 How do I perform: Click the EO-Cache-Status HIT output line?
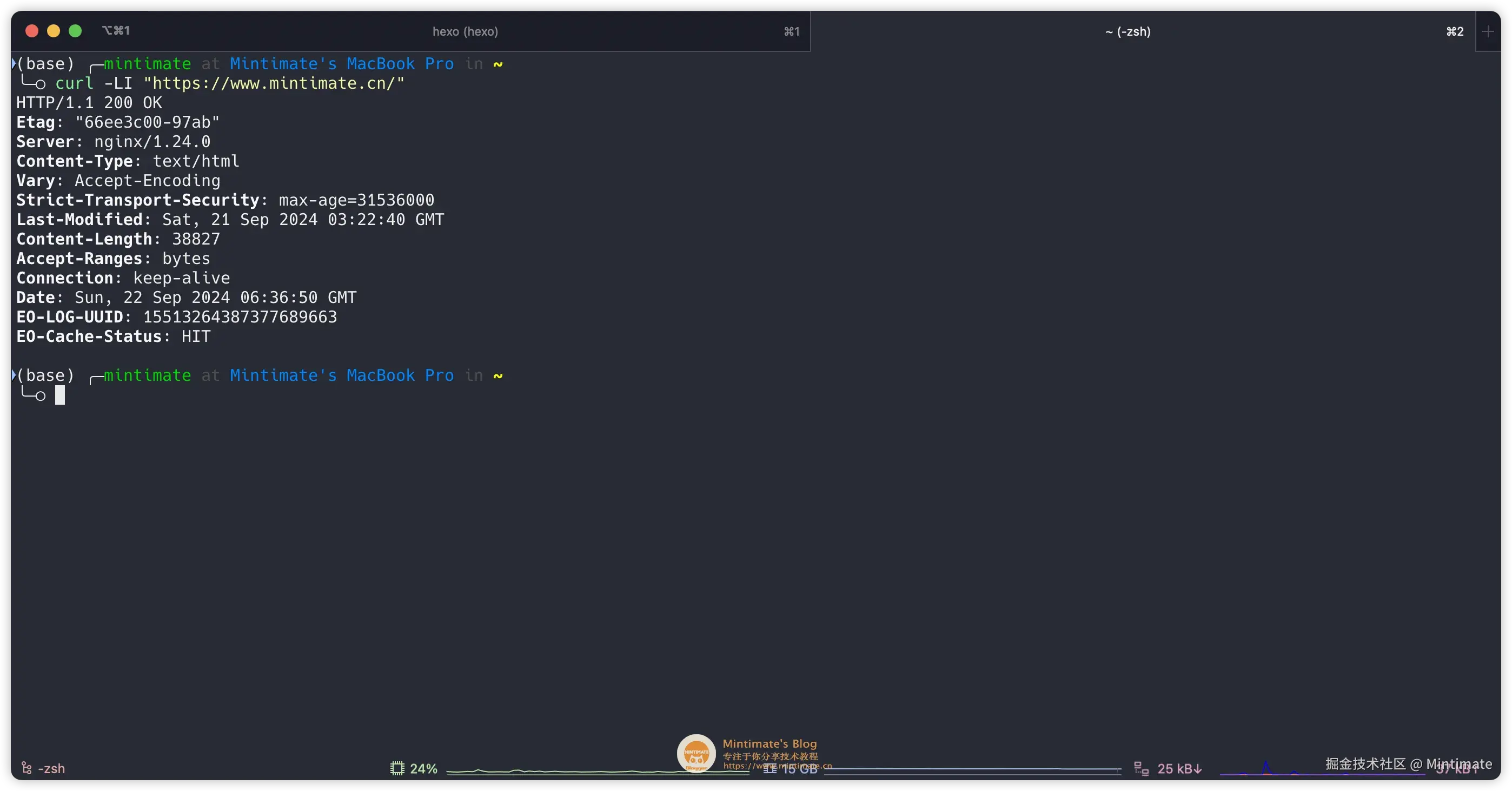coord(113,337)
